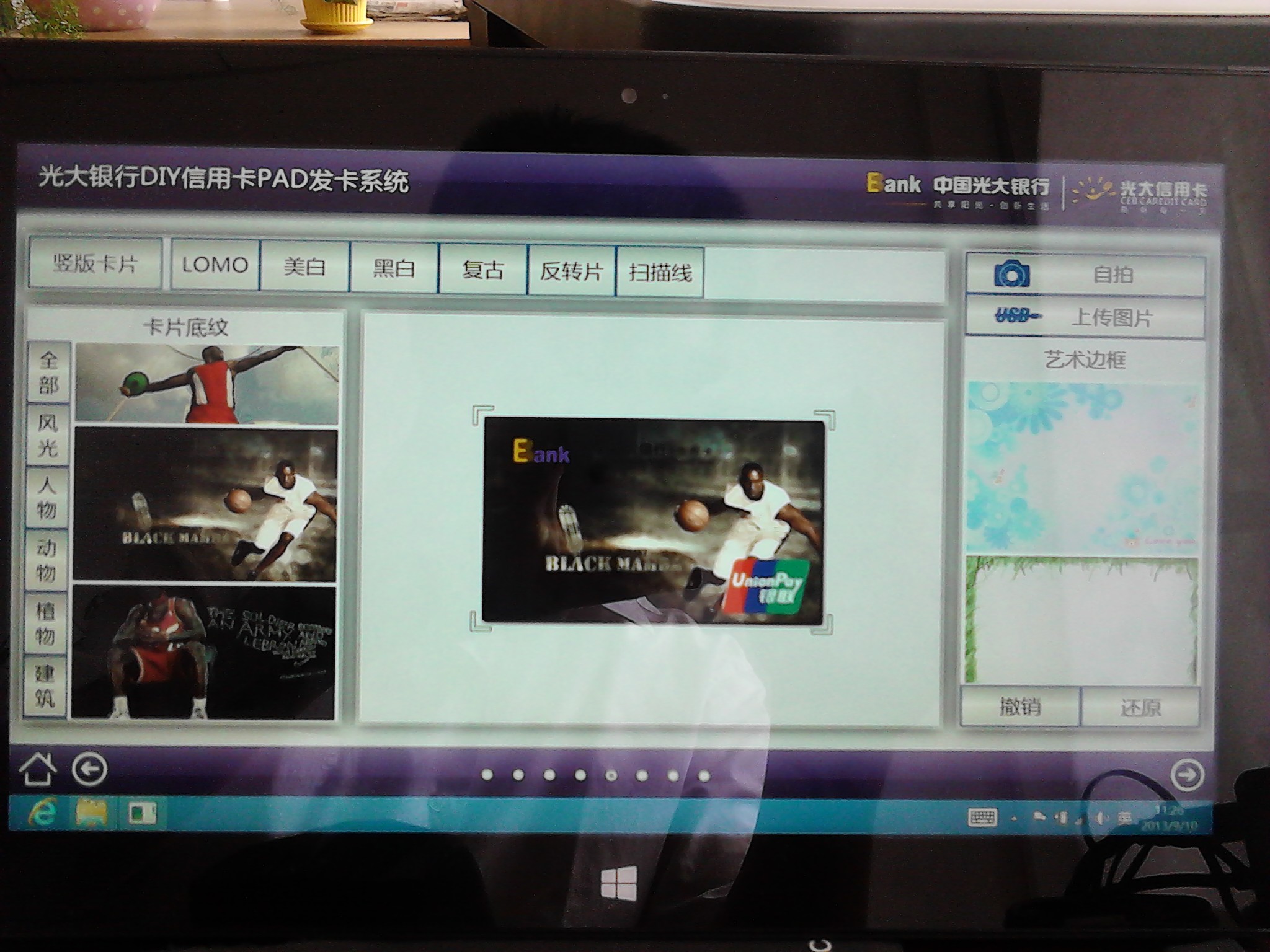Choose the Black Mamba background thumbnail
1270x952 pixels.
(x=205, y=505)
